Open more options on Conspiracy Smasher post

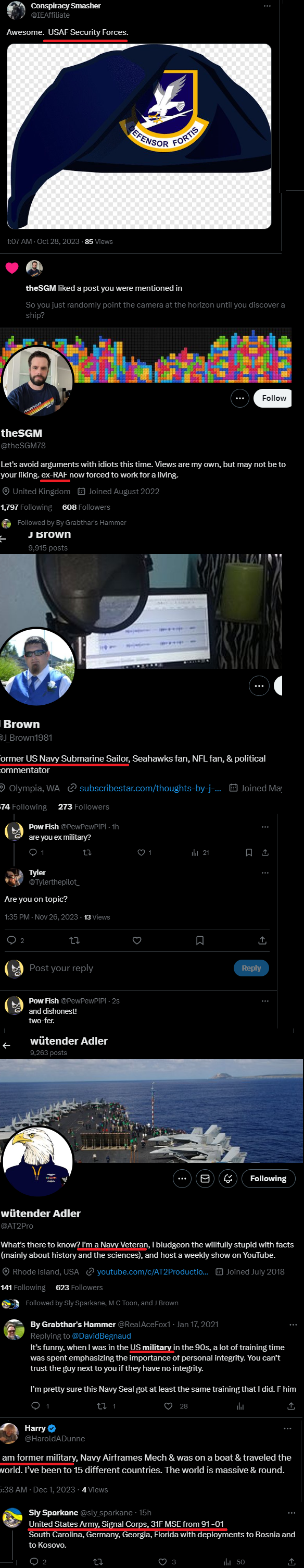click(267, 6)
